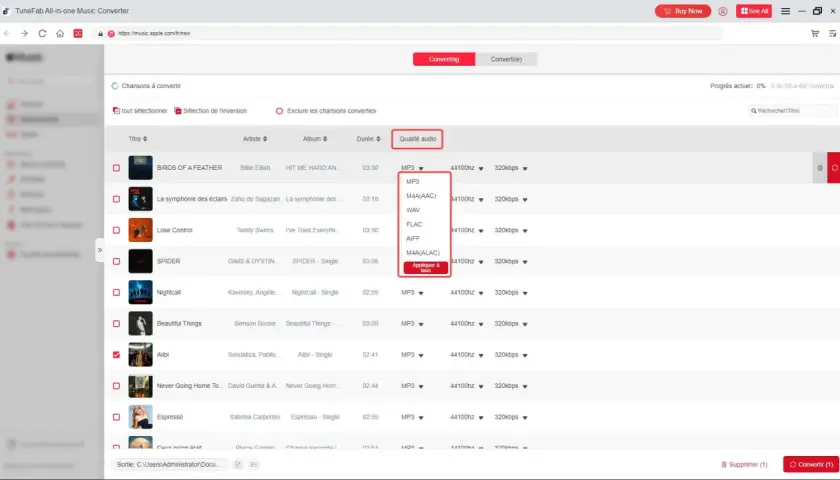Open the shopping cart icon
The image size is (840, 480).
pos(815,33)
